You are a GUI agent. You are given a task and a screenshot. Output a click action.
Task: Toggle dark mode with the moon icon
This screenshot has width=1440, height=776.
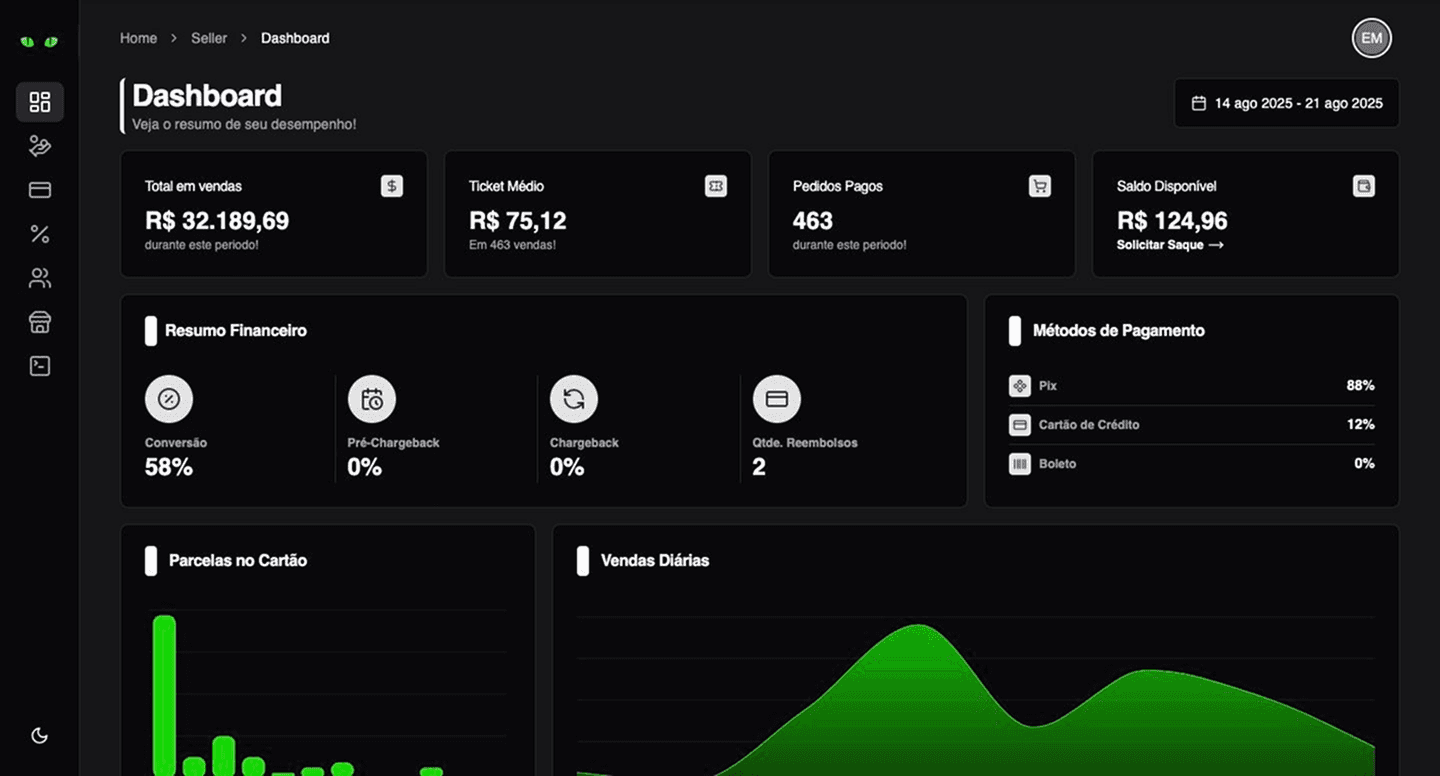tap(38, 735)
